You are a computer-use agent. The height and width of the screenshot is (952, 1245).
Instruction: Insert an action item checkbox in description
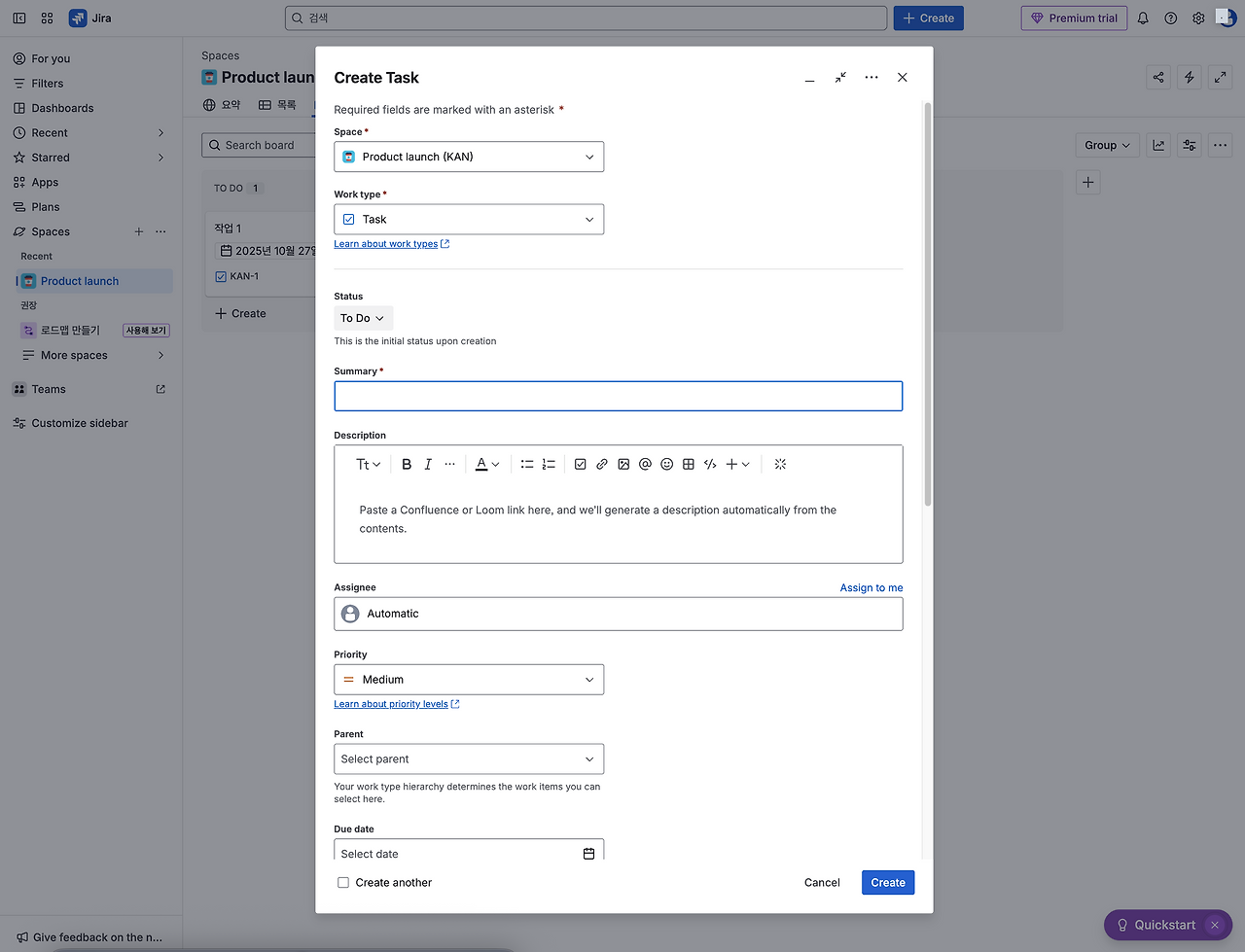[x=581, y=465]
